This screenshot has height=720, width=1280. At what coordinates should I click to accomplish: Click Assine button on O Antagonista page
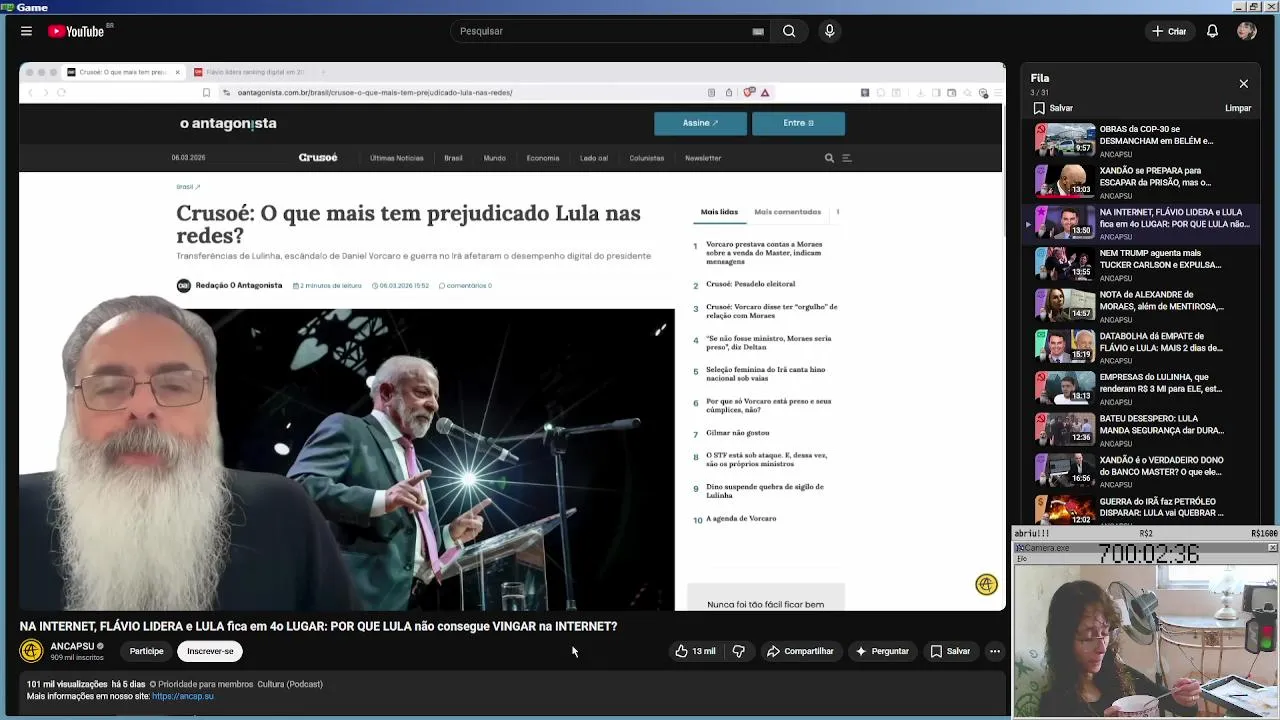(x=700, y=123)
